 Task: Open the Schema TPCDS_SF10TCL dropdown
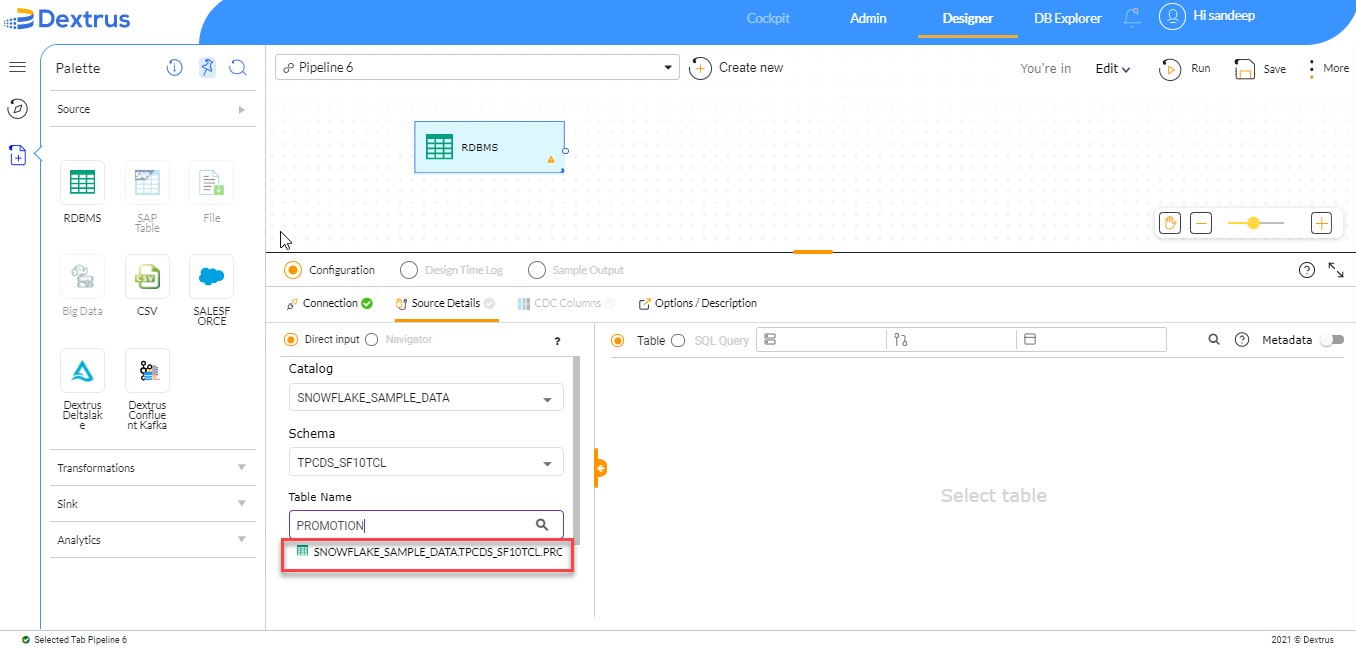click(x=426, y=463)
